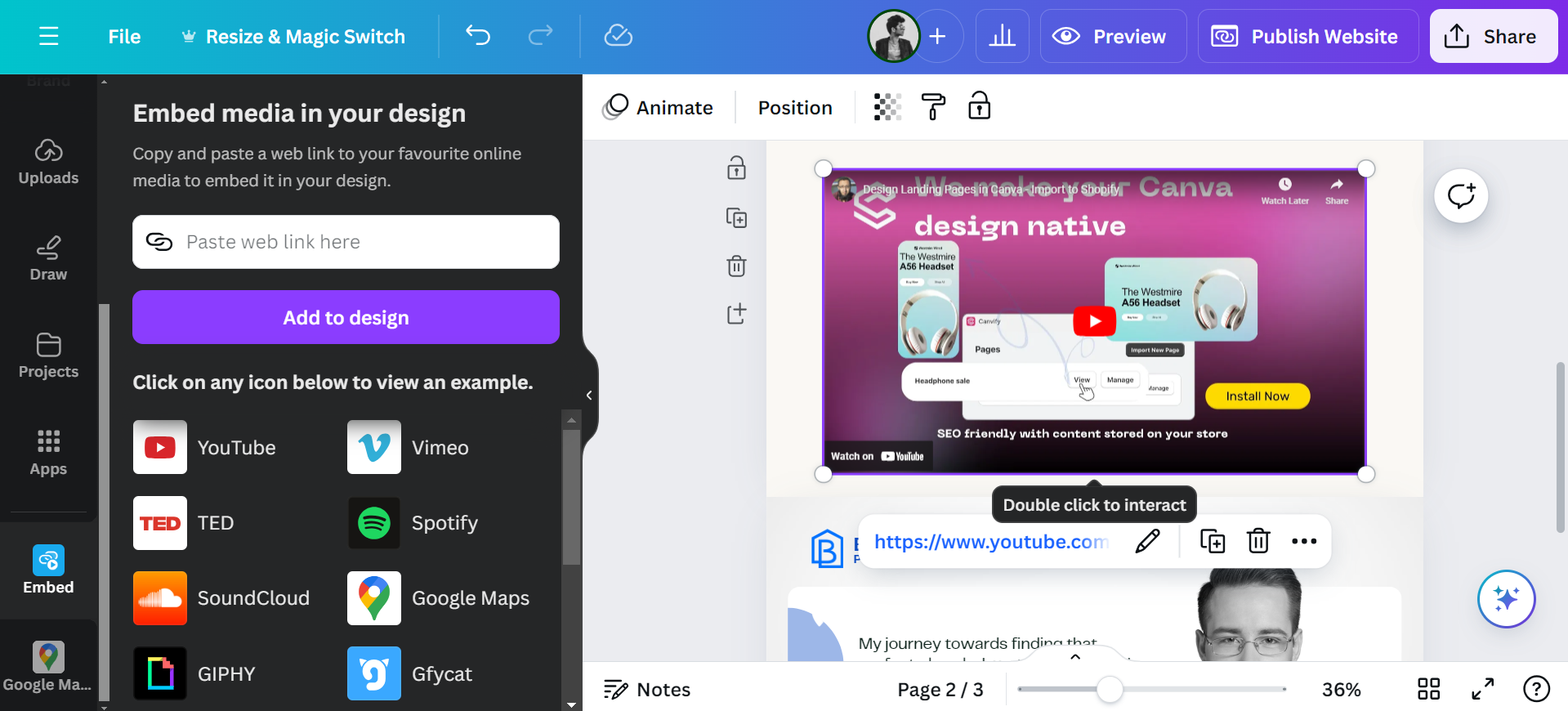Click Add to design button
1568x711 pixels.
point(346,317)
